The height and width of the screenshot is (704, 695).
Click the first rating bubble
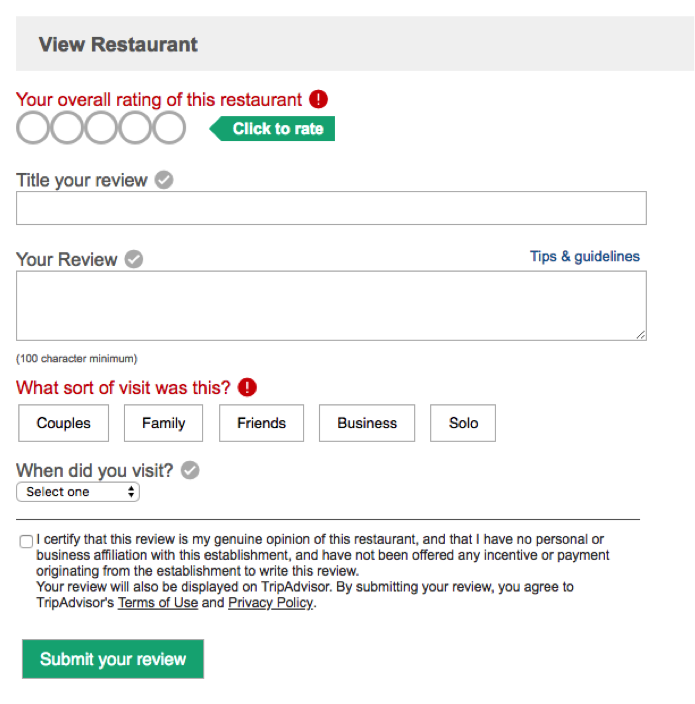coord(32,128)
